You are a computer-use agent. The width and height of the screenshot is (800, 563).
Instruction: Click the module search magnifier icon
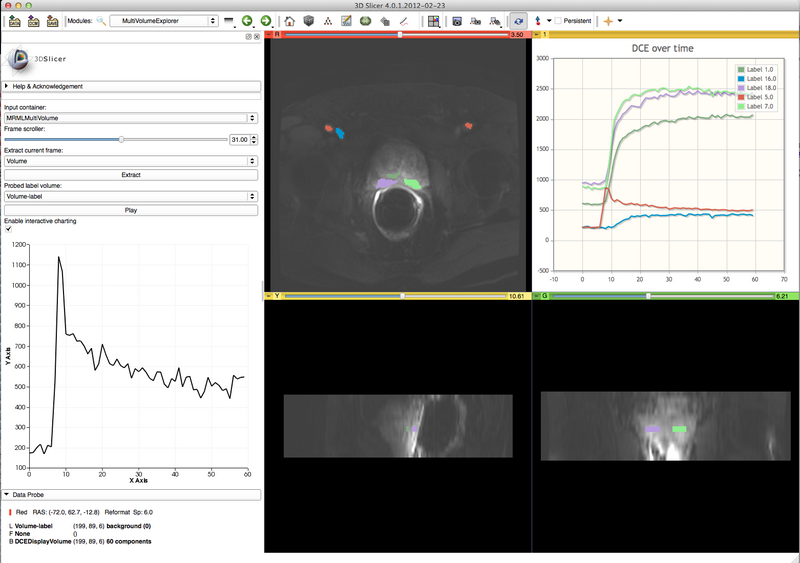coord(100,20)
